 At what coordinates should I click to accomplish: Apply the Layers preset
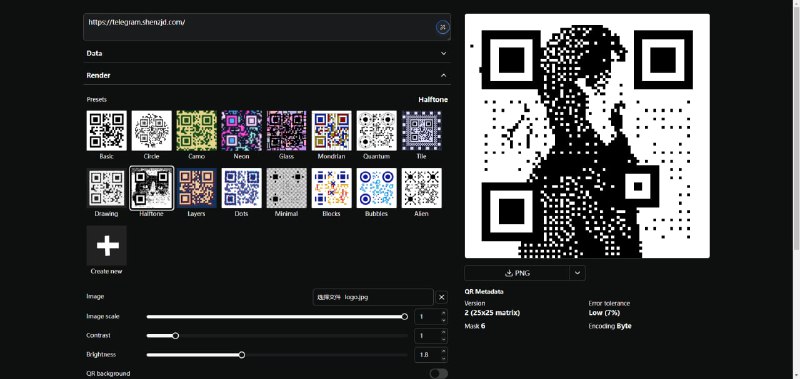click(x=196, y=188)
